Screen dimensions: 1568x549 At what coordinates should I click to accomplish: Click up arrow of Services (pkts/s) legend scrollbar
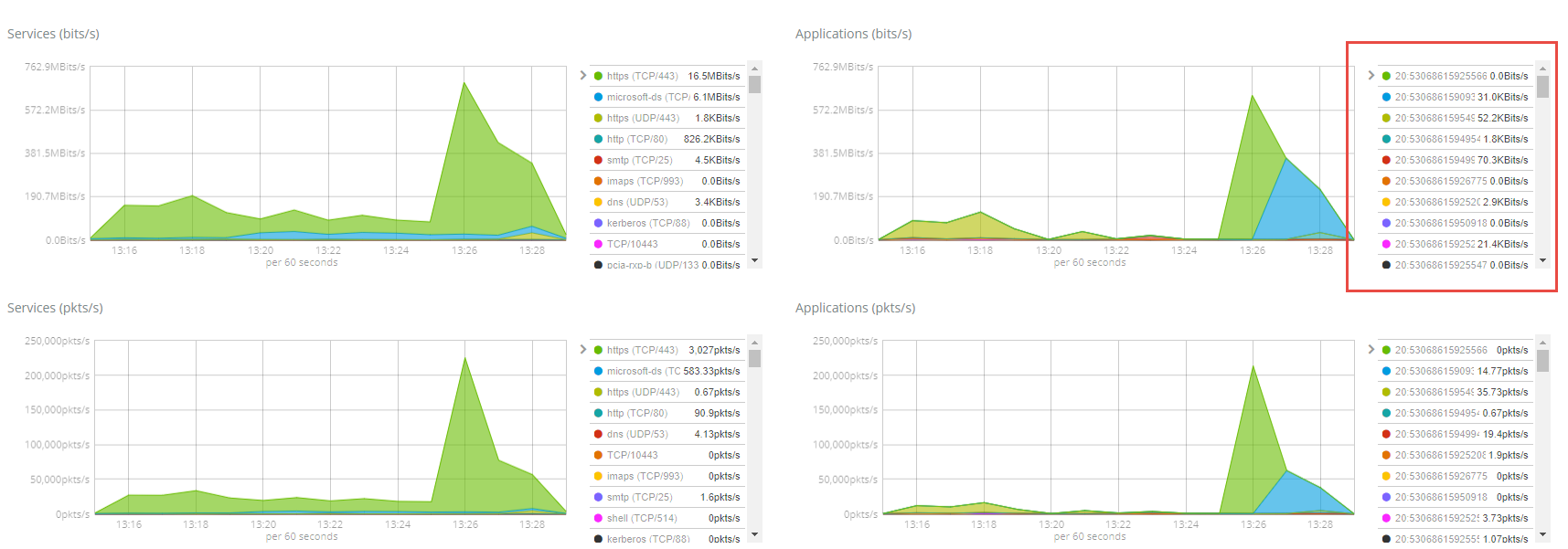pyautogui.click(x=754, y=343)
